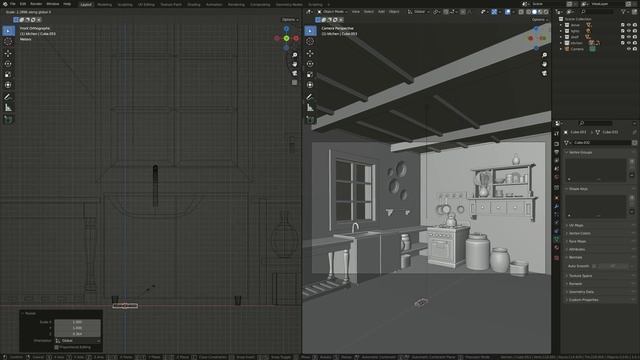This screenshot has height=360, width=640.
Task: Select the Measure tool in the camera viewport
Action: point(310,108)
